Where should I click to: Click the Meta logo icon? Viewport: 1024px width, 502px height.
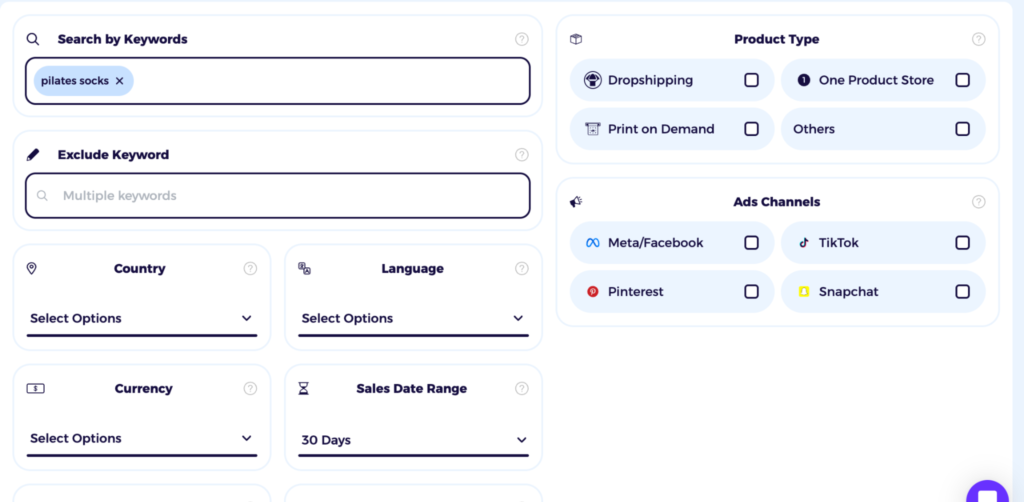[592, 243]
